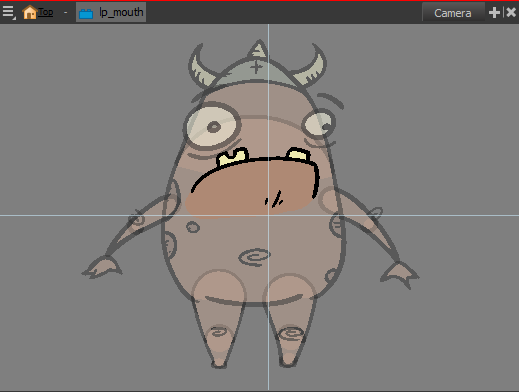Switch to the Camera tab

coord(453,13)
